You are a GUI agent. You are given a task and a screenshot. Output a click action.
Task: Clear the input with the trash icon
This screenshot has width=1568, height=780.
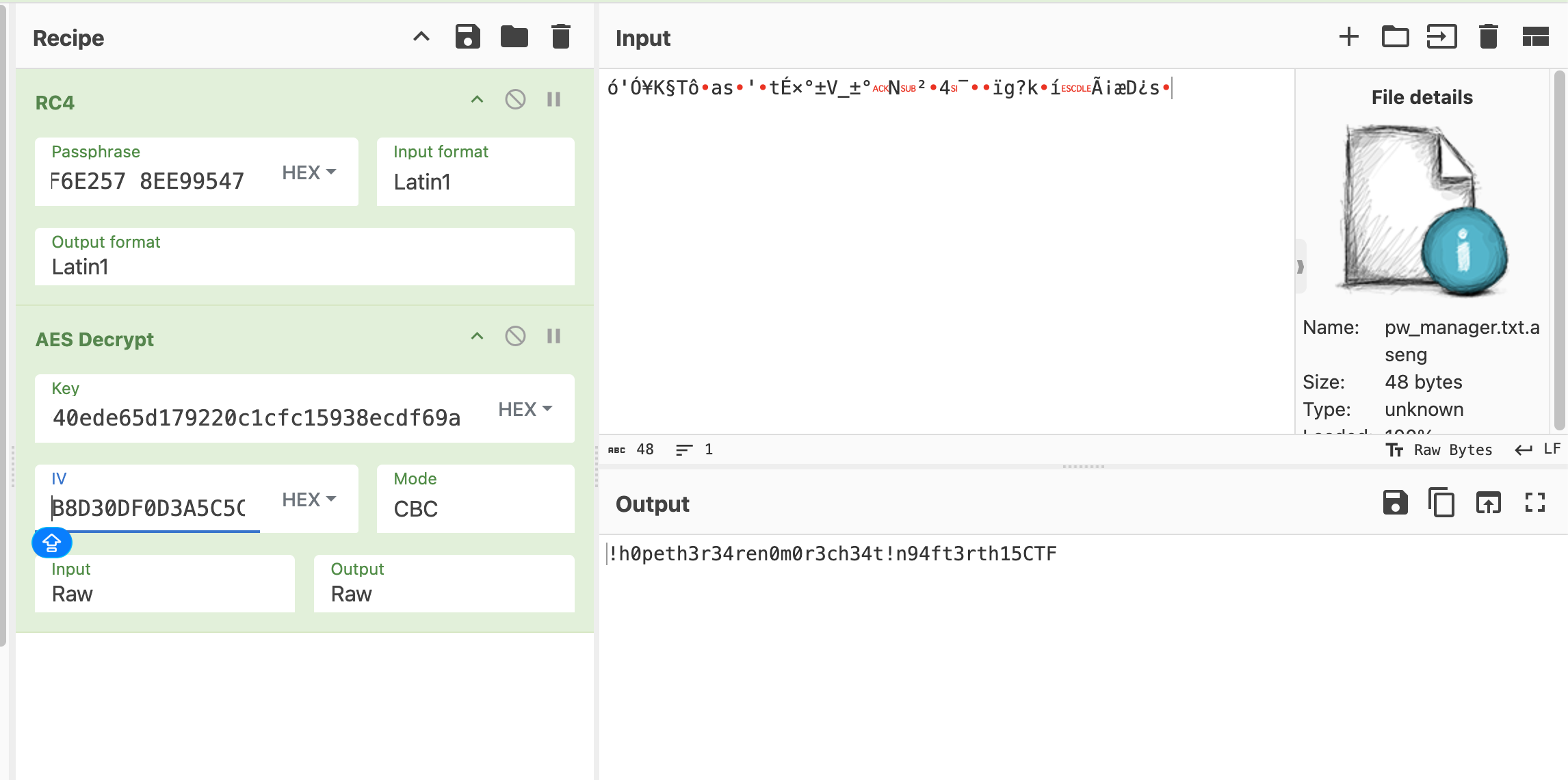coord(1488,37)
